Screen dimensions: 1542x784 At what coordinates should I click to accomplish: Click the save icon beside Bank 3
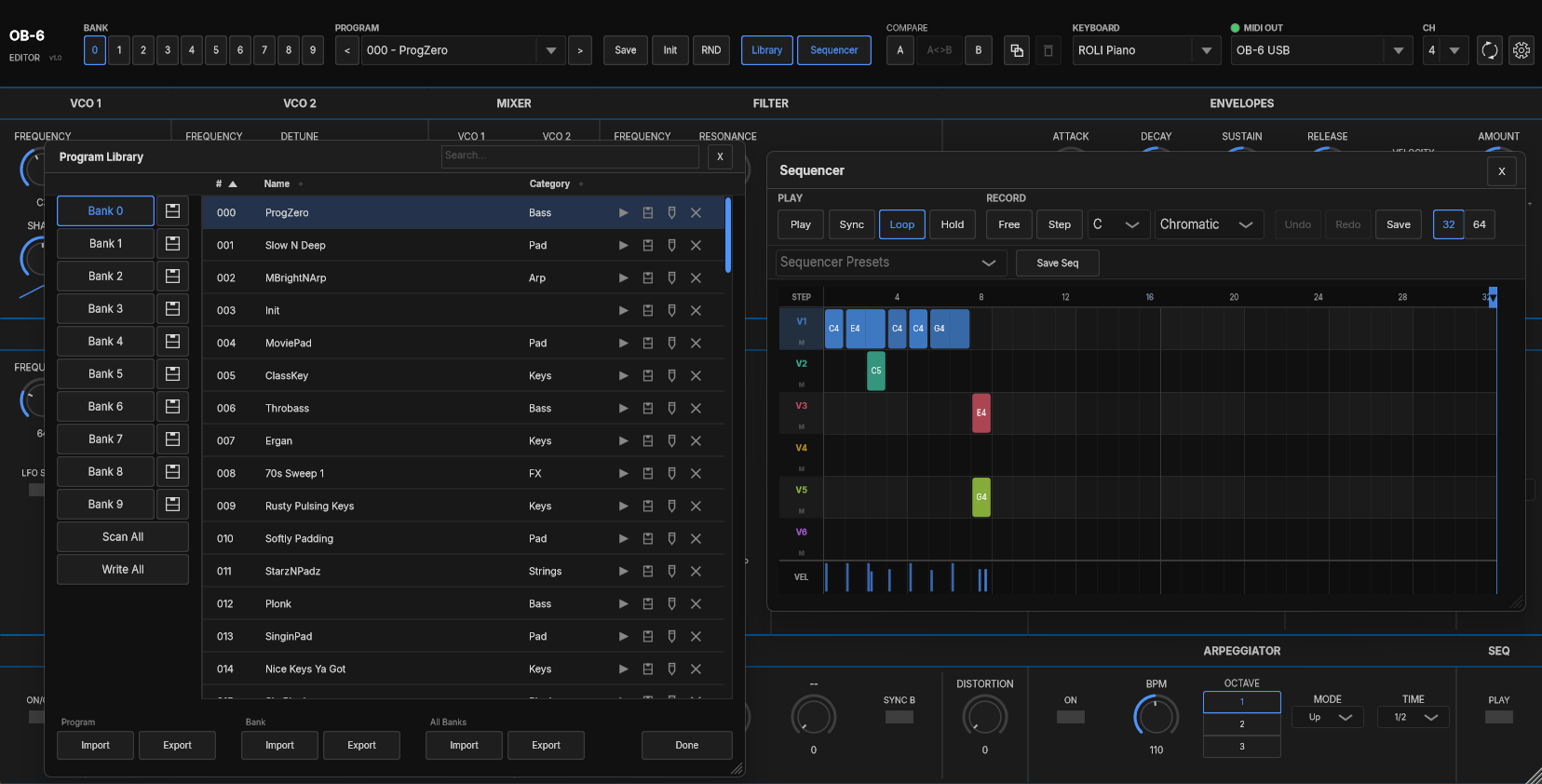tap(172, 308)
